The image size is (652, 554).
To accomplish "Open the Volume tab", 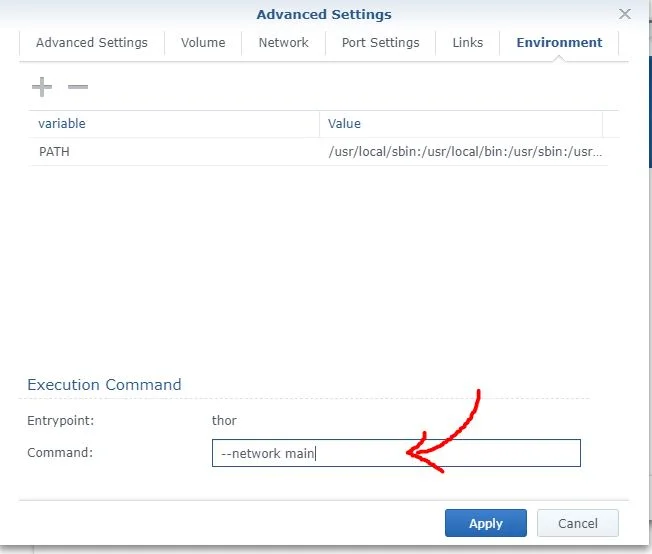I will click(x=203, y=43).
